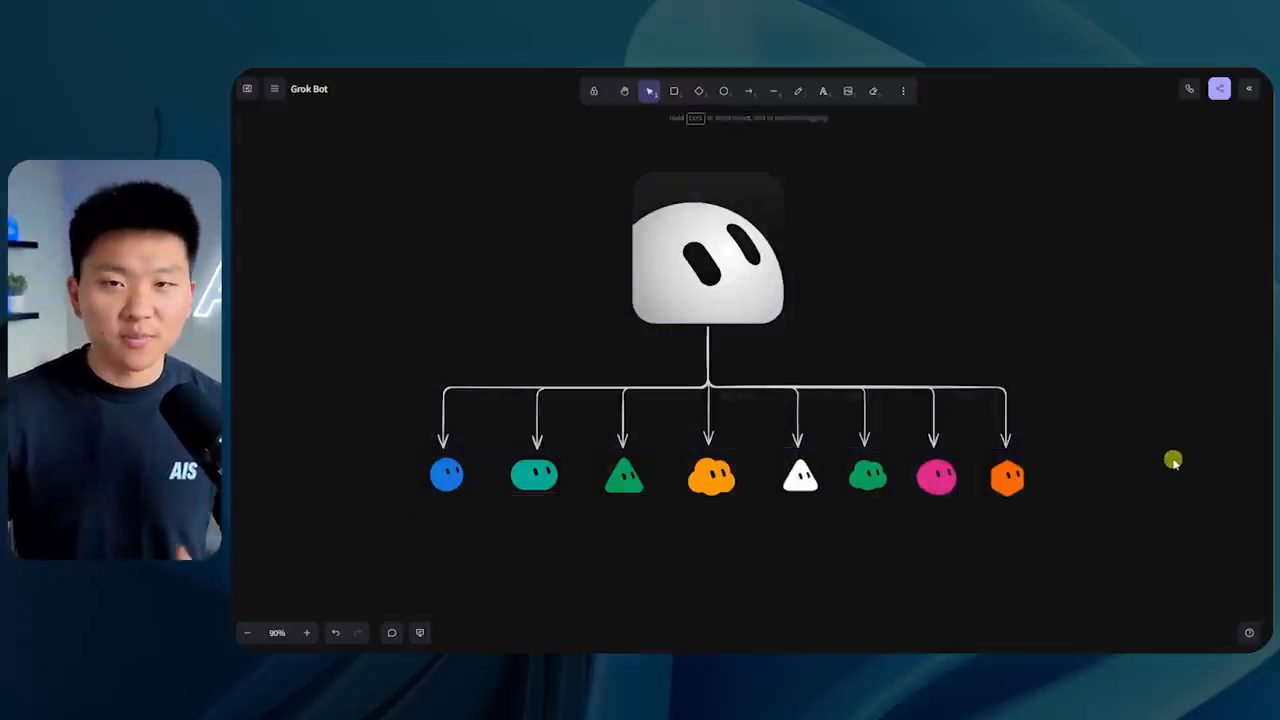Select the large white bot image
Viewport: 1280px width, 720px height.
pos(708,249)
